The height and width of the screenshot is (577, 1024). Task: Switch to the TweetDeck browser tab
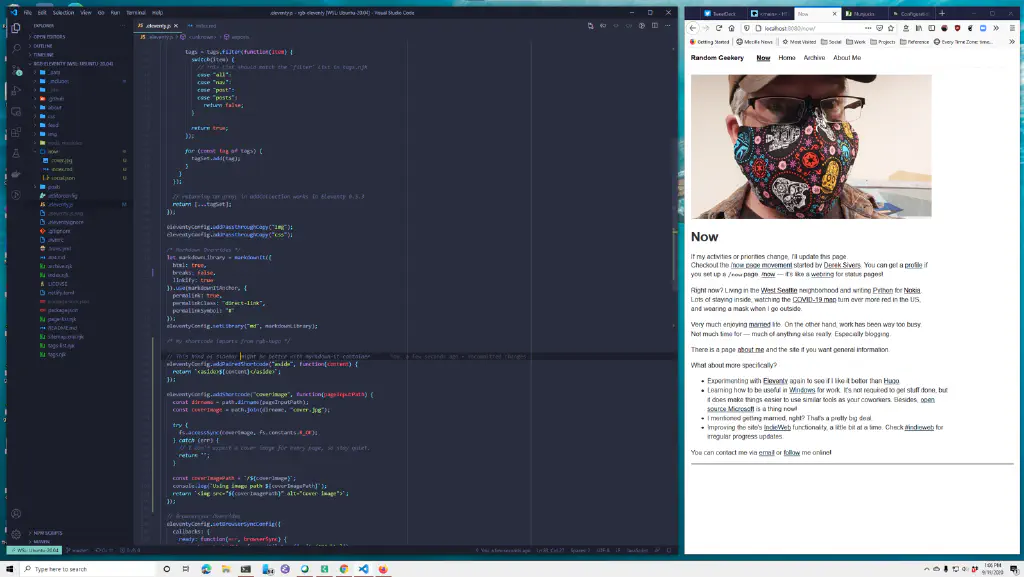tap(722, 14)
